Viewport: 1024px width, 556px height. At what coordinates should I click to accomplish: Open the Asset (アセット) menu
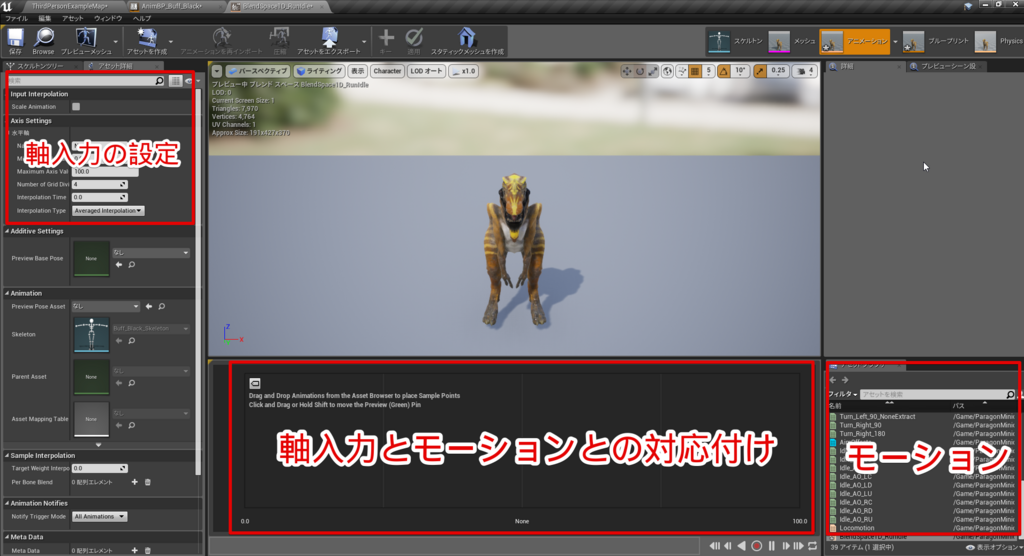coord(72,18)
